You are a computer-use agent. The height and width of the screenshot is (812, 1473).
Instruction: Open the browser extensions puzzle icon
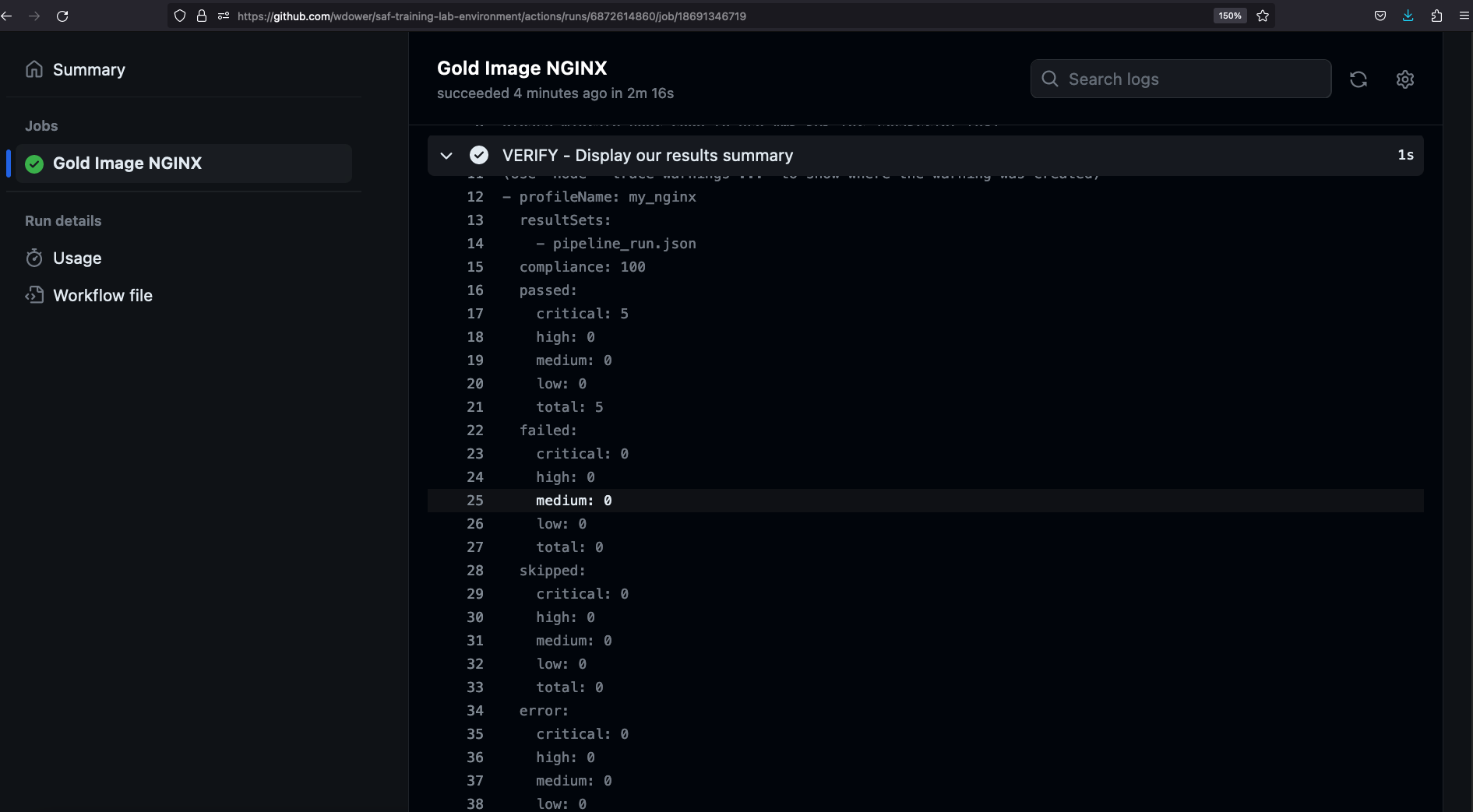pyautogui.click(x=1436, y=16)
